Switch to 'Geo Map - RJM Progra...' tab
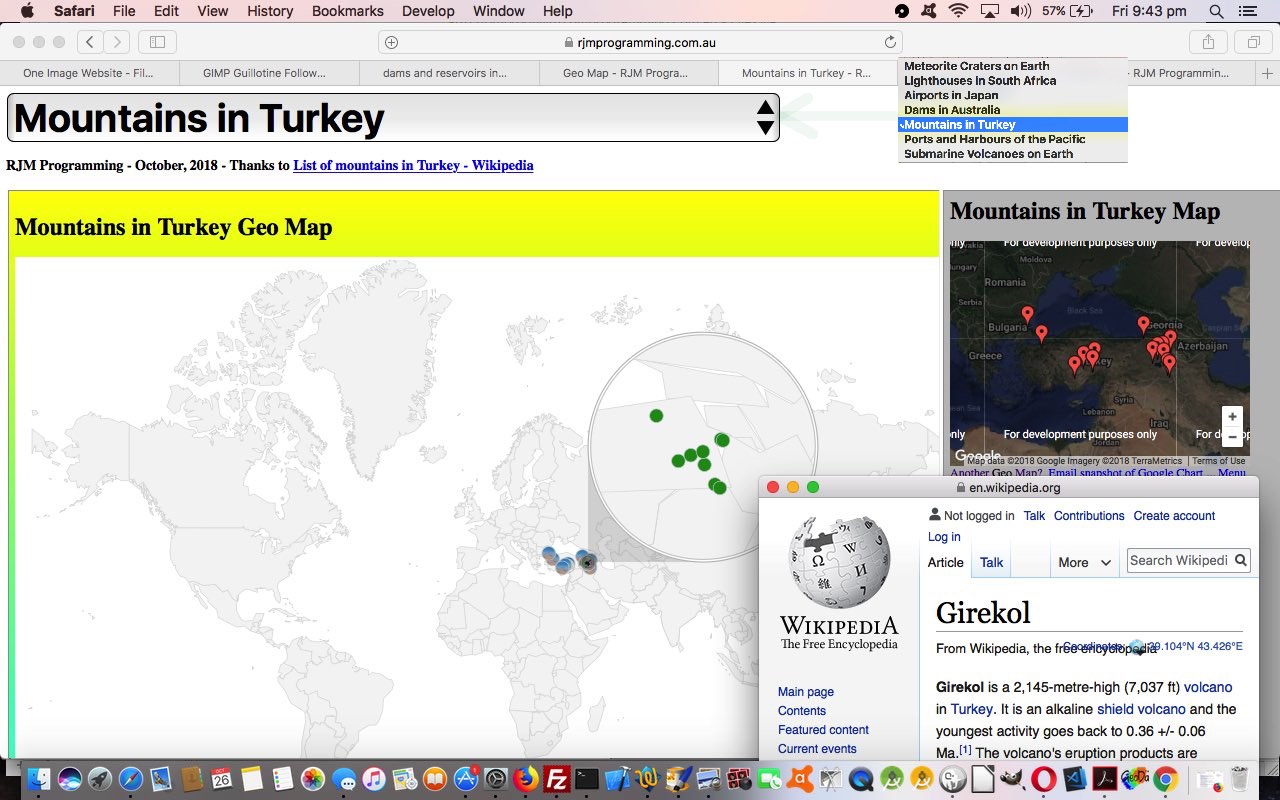 pos(627,73)
